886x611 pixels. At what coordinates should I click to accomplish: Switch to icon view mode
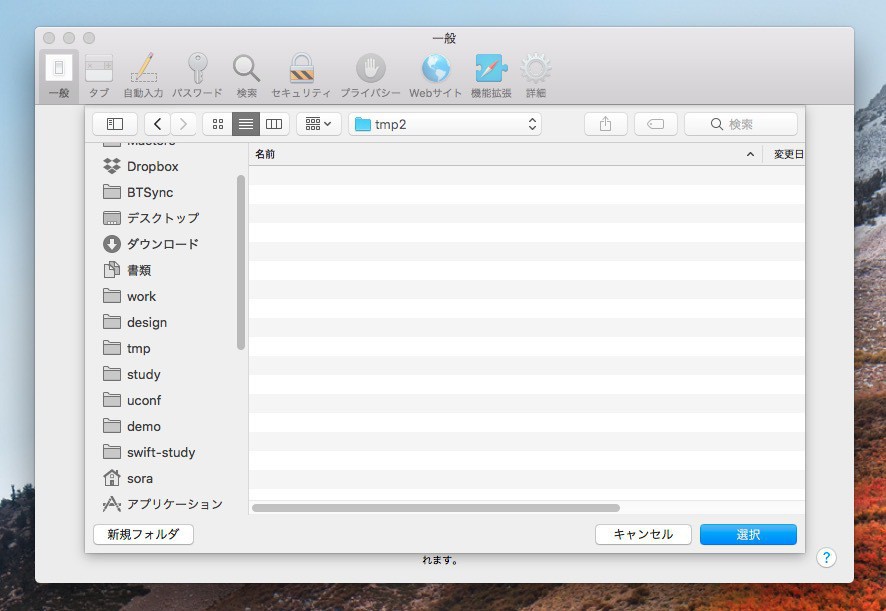click(218, 124)
